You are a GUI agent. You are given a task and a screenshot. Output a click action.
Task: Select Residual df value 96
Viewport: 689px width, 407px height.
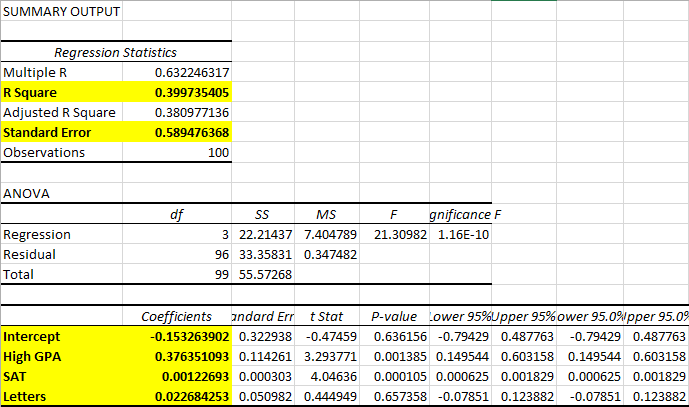[177, 254]
